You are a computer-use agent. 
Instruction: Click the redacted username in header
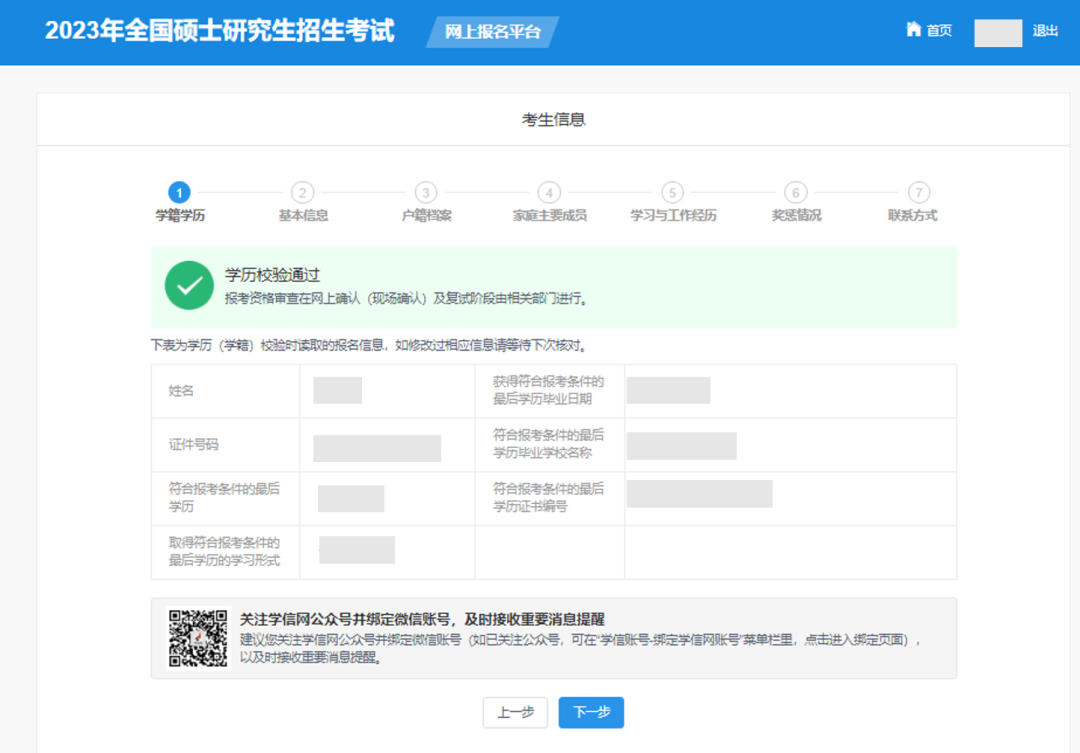pyautogui.click(x=998, y=32)
